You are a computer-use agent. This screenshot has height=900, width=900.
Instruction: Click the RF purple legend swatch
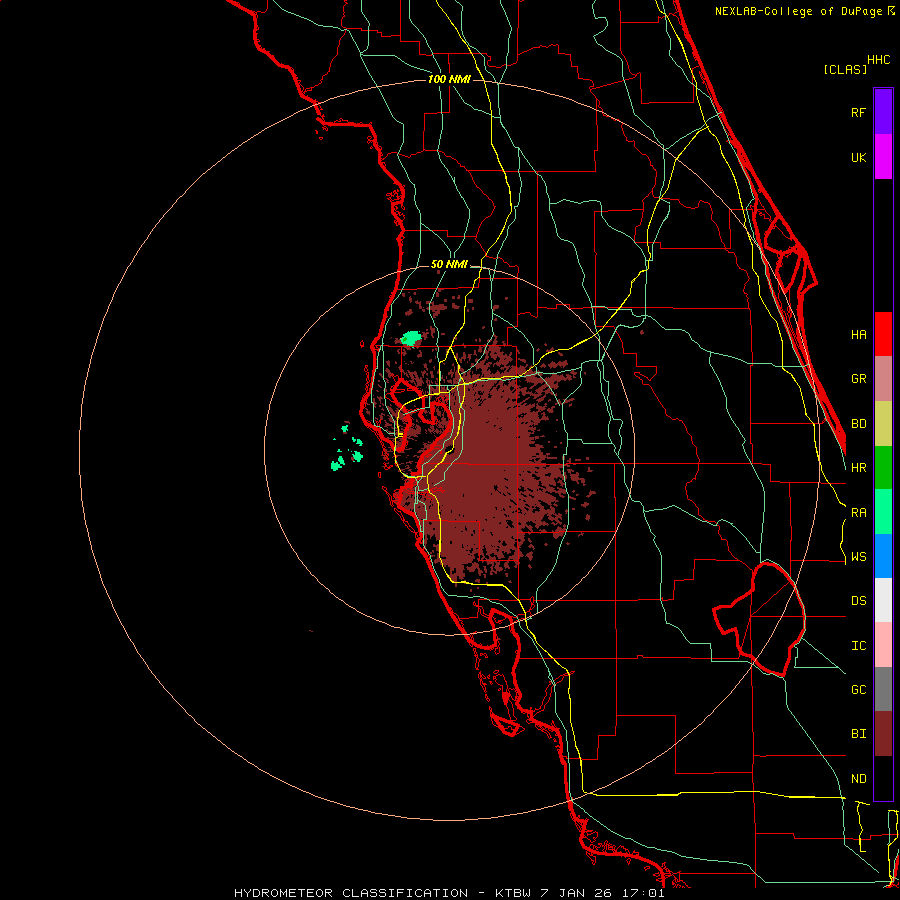click(883, 112)
